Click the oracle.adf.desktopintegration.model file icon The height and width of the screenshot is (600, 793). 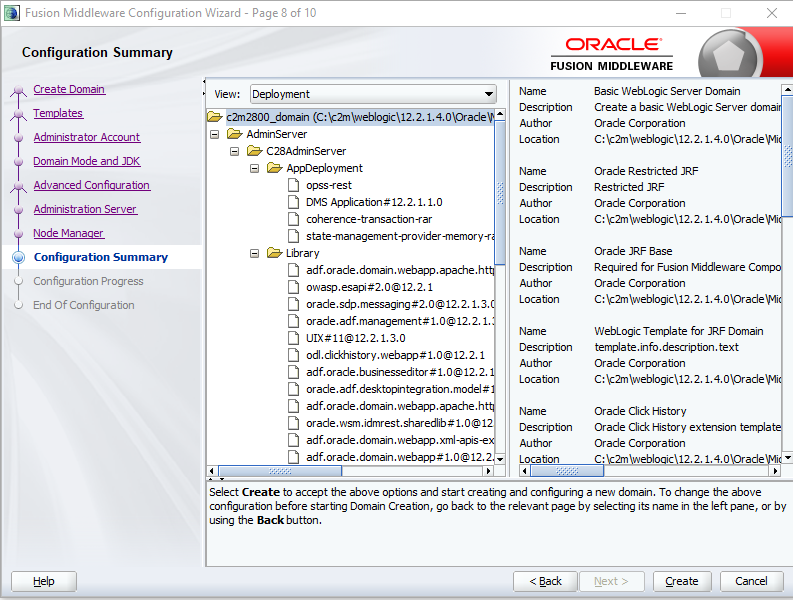click(293, 389)
